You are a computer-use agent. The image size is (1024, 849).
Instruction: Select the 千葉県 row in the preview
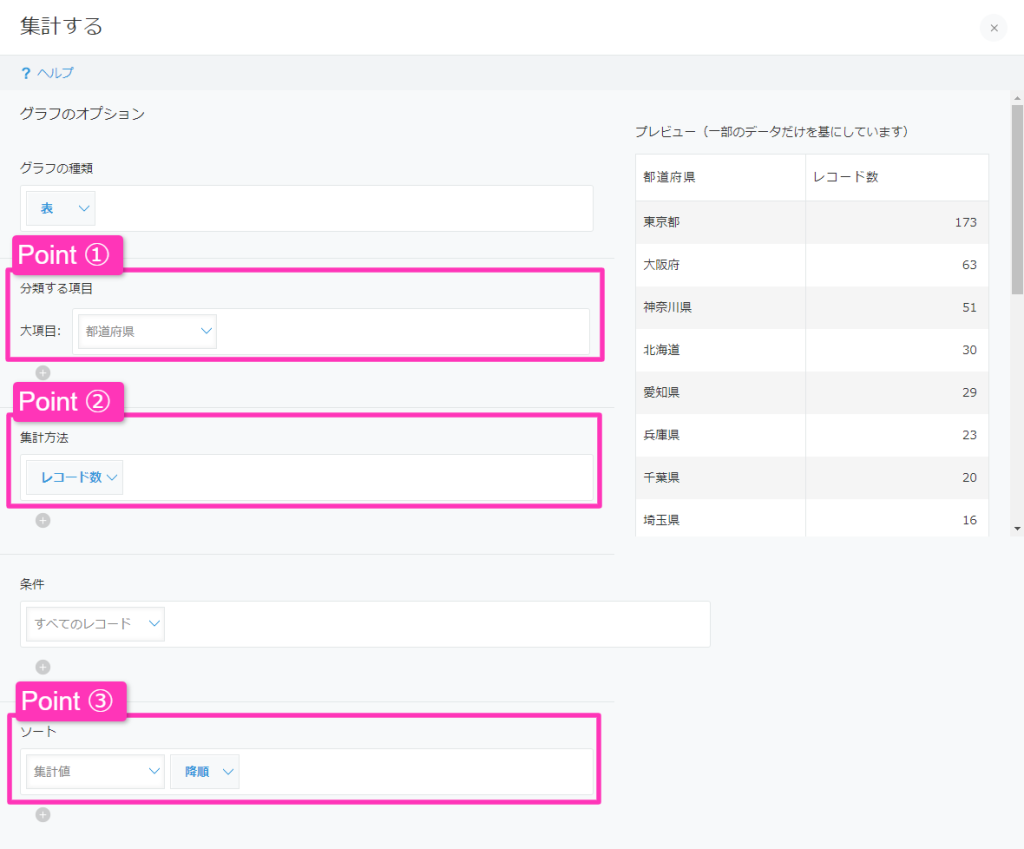coord(812,477)
